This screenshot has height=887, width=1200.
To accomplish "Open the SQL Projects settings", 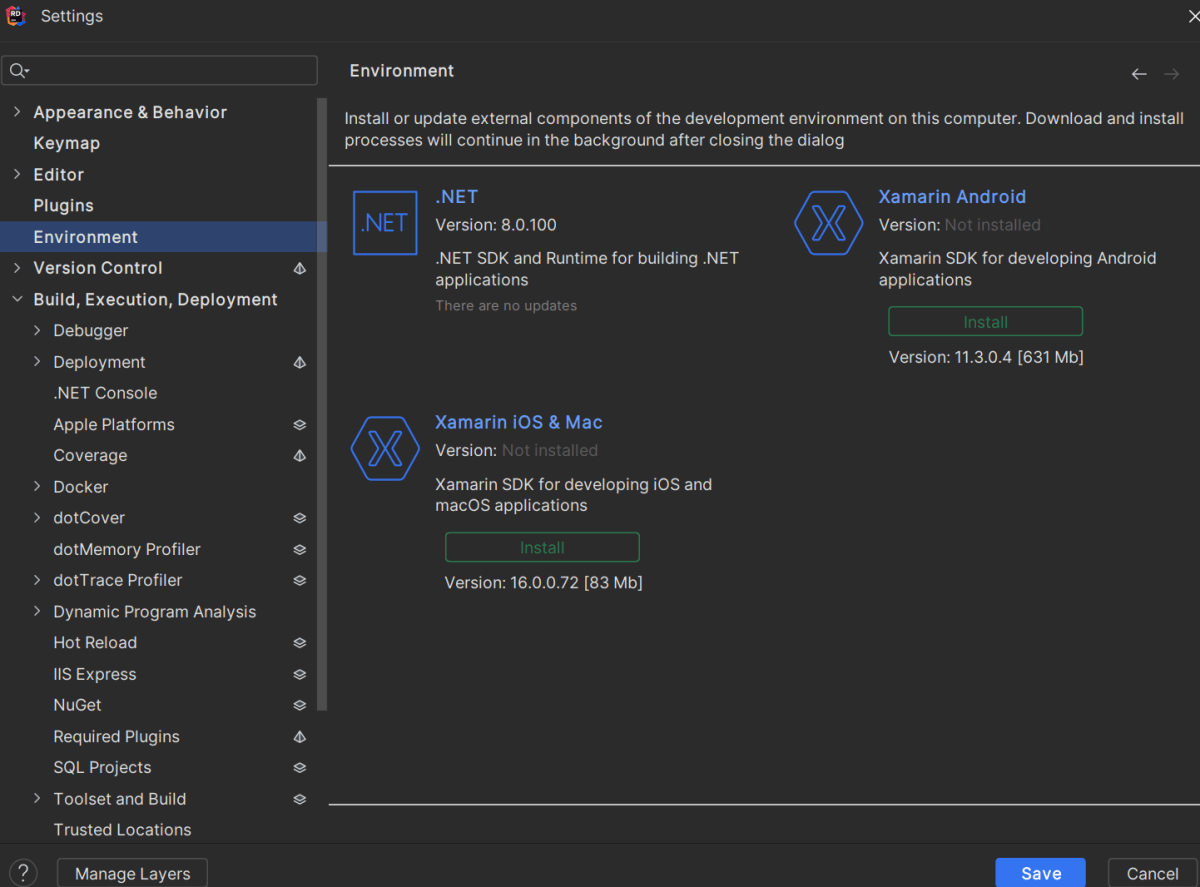I will (x=102, y=768).
